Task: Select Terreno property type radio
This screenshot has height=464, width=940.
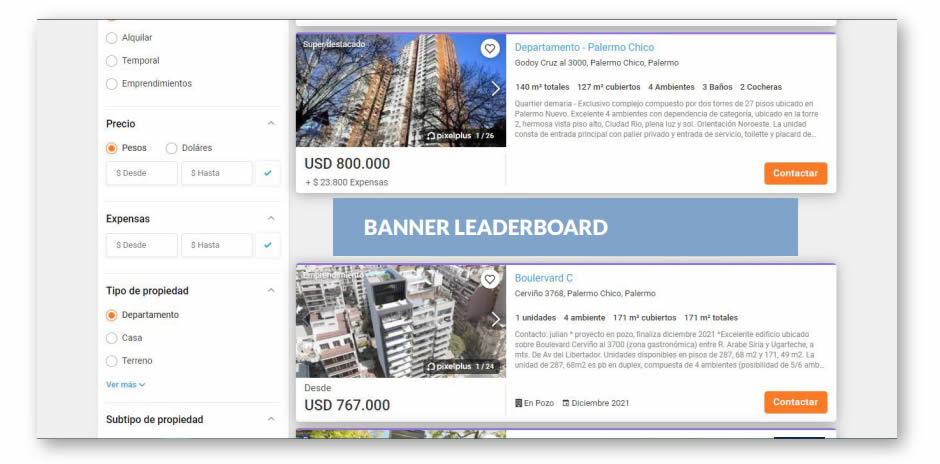Action: [x=112, y=361]
